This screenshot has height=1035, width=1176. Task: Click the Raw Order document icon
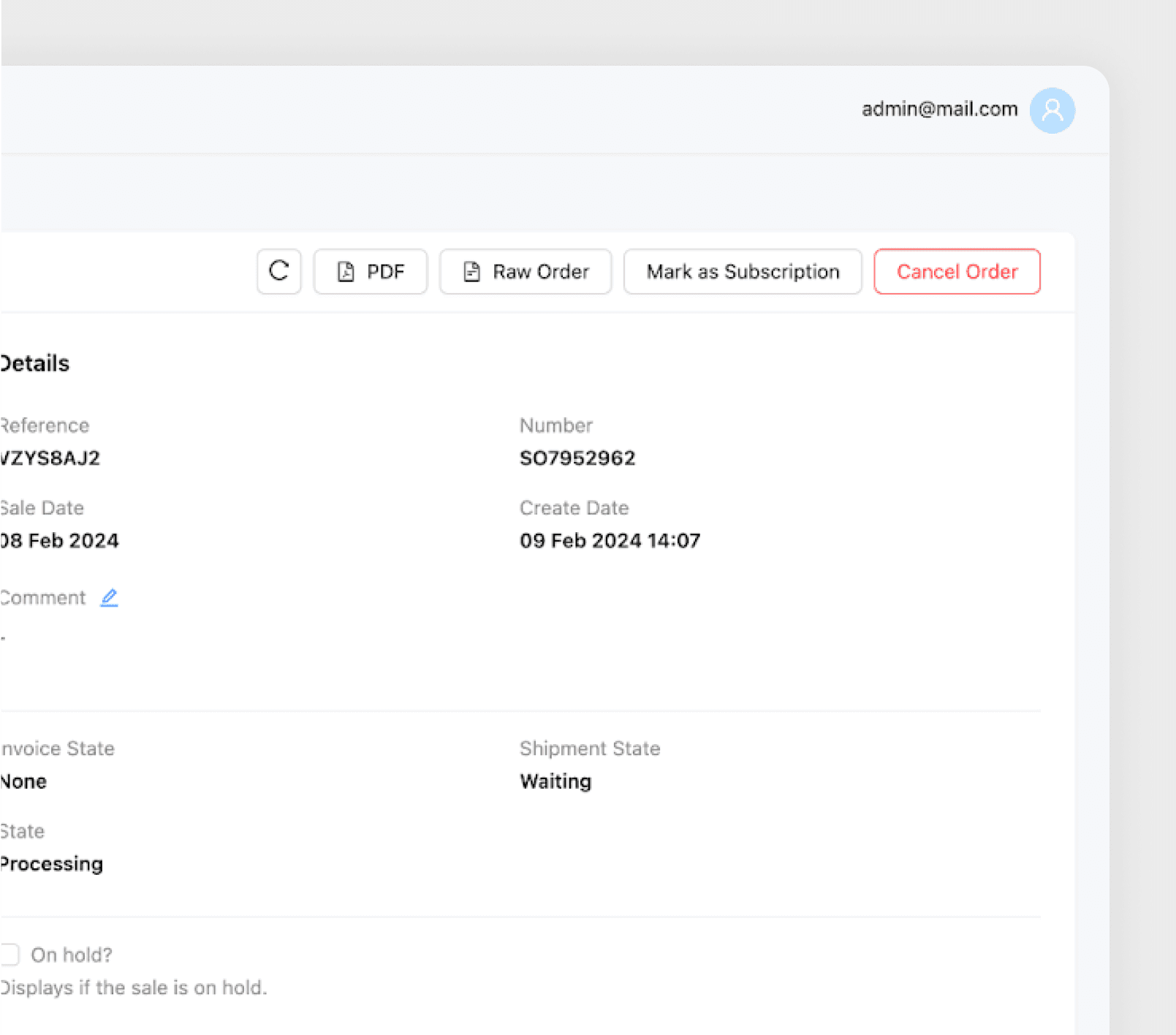(471, 270)
